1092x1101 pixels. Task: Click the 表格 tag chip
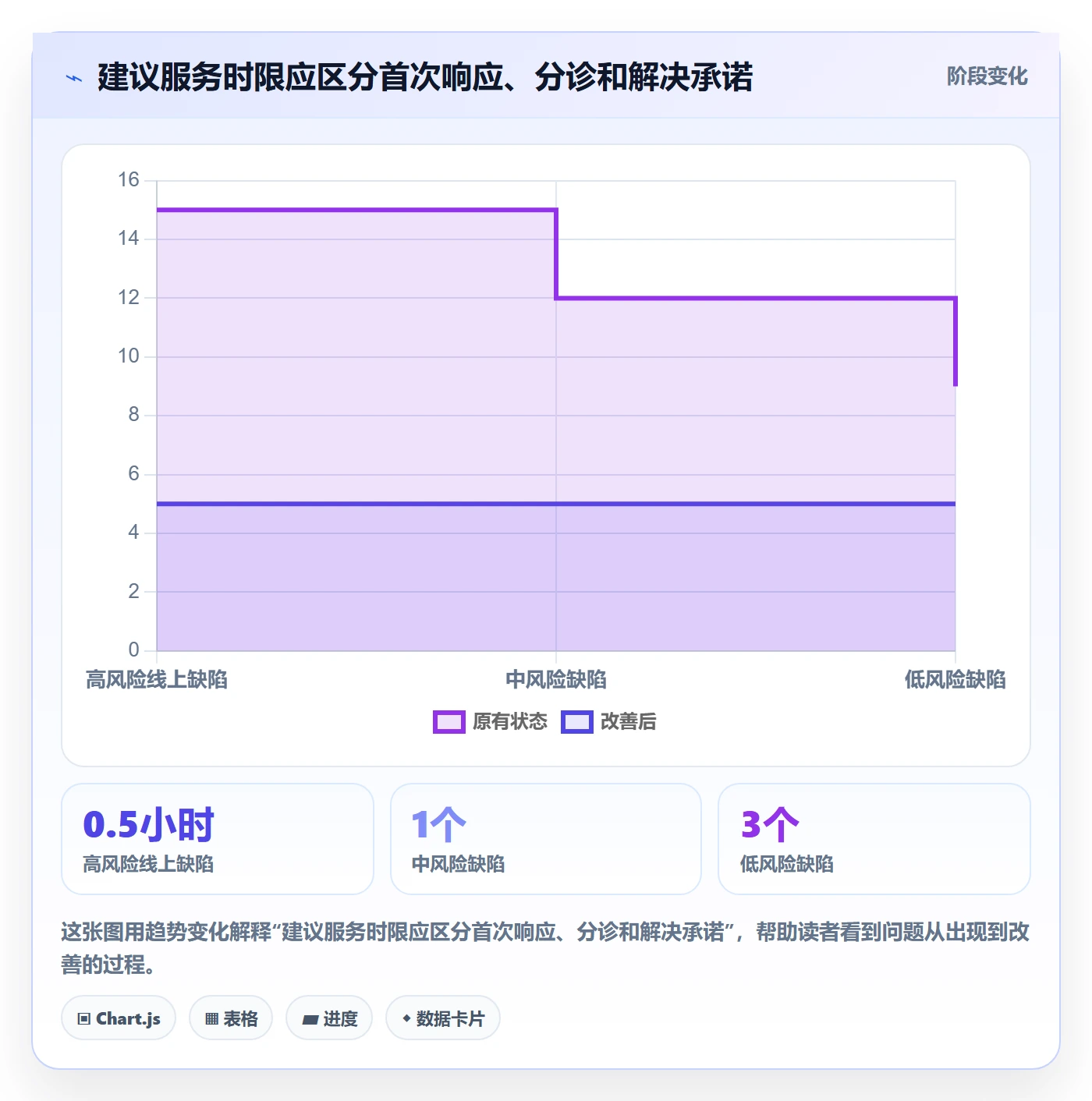[231, 1018]
